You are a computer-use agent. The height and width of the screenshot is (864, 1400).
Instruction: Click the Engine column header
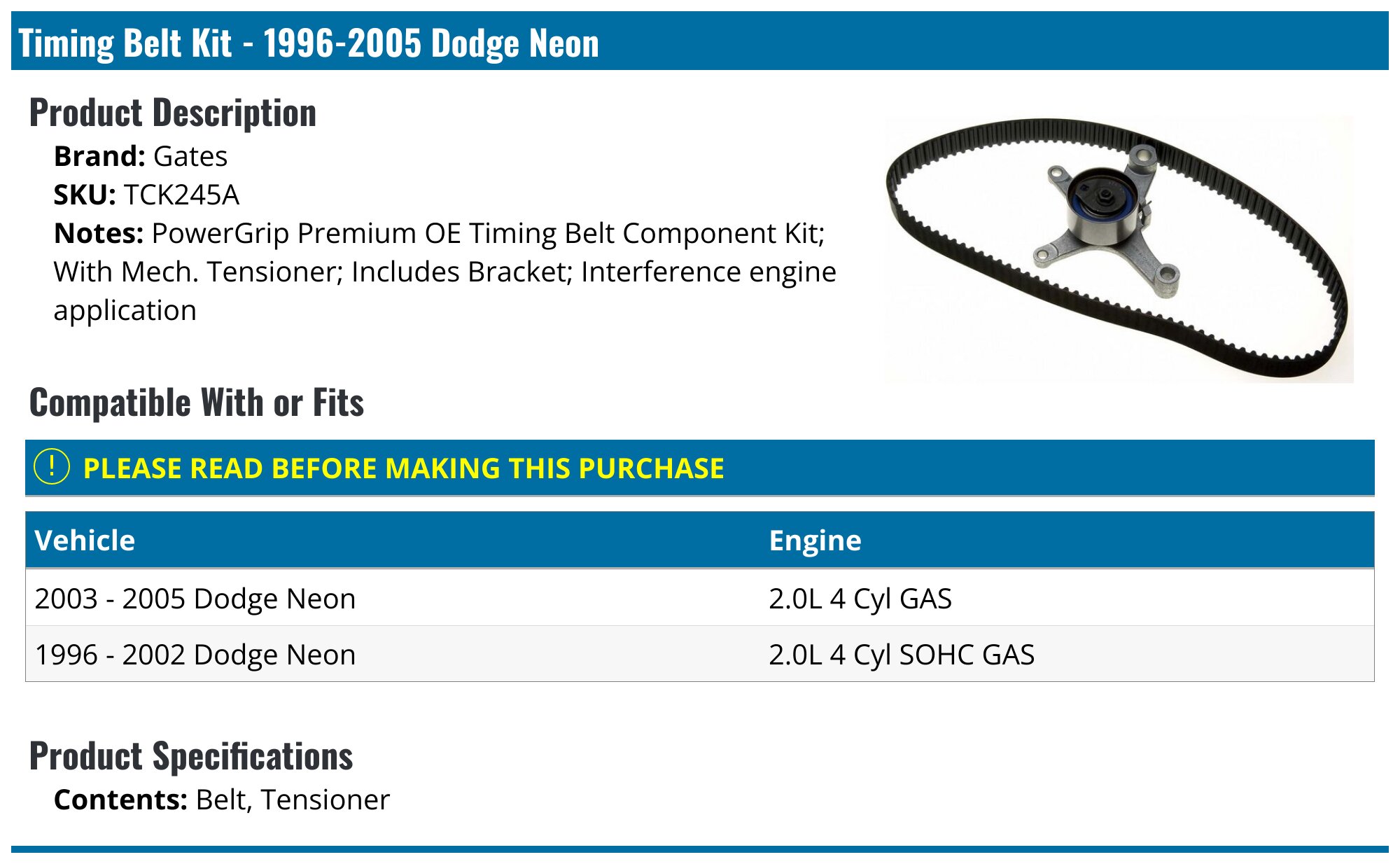(x=815, y=541)
